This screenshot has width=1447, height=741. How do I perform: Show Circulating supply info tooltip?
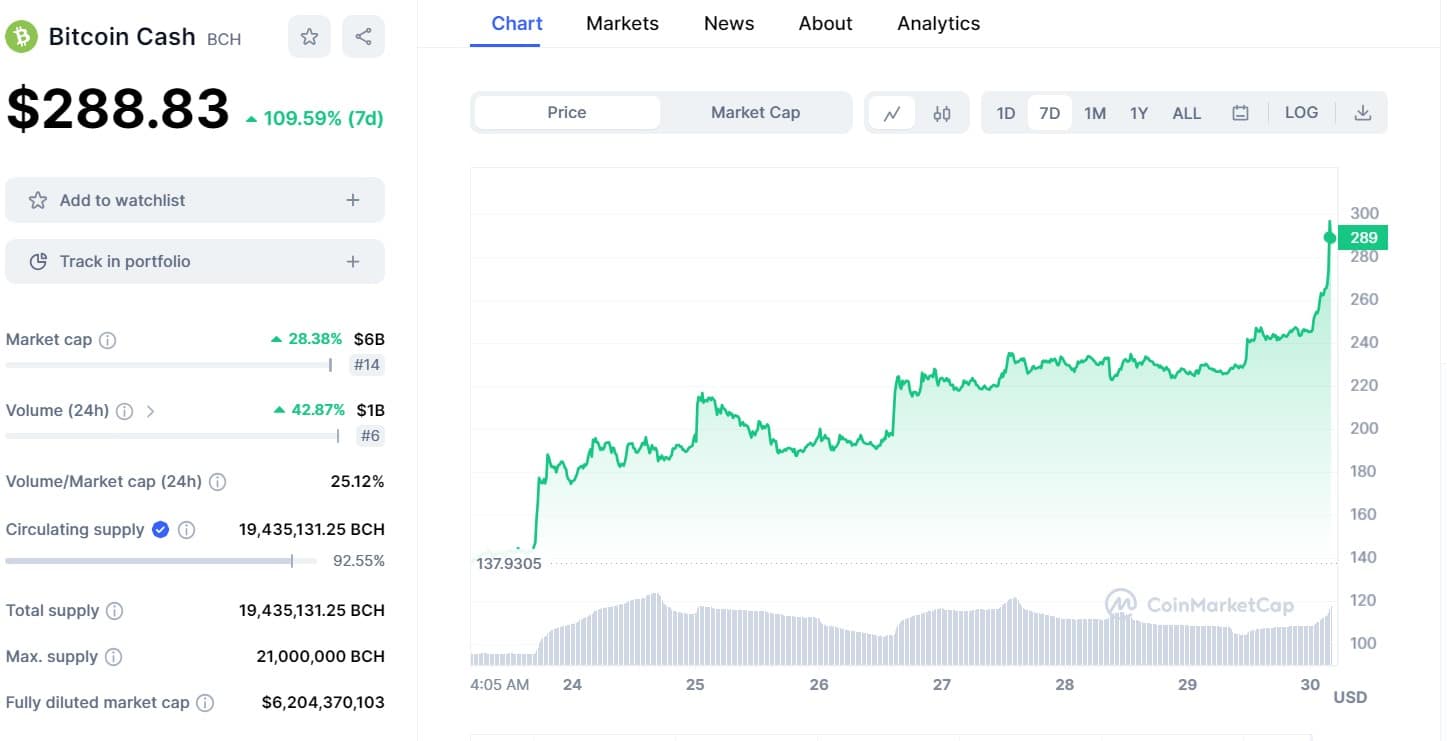[186, 530]
